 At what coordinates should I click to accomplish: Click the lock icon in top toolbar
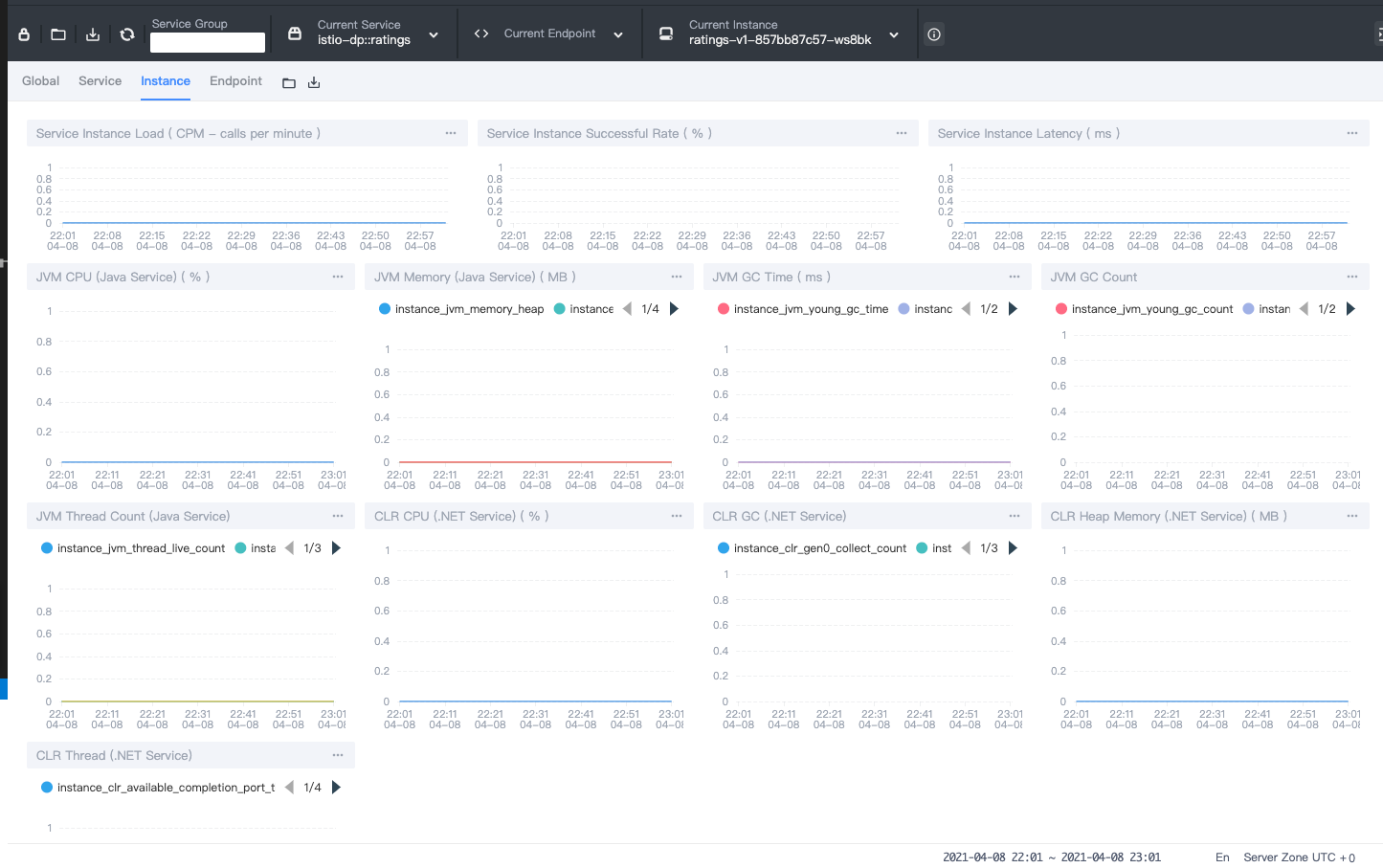(24, 34)
